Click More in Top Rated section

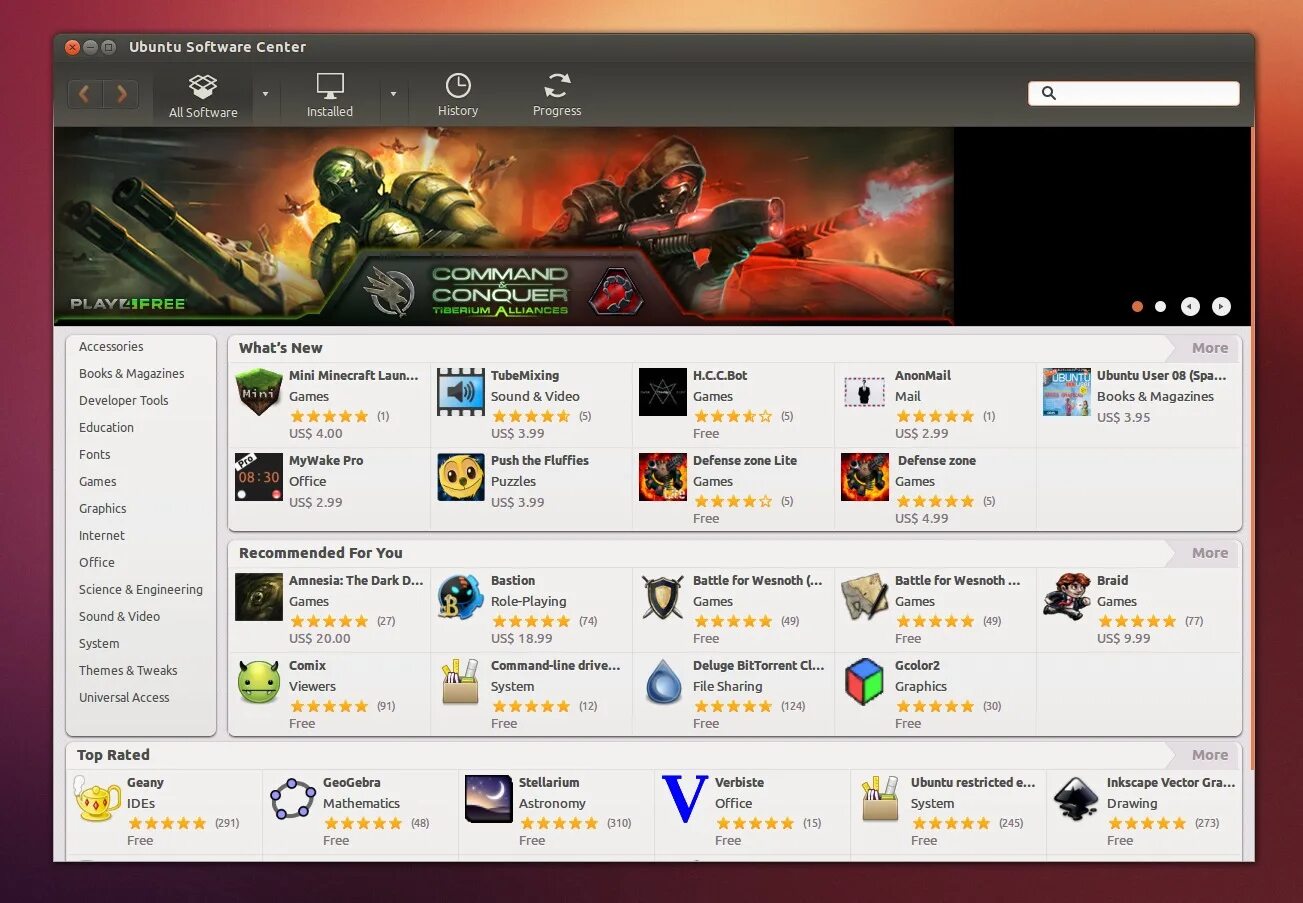click(1209, 755)
